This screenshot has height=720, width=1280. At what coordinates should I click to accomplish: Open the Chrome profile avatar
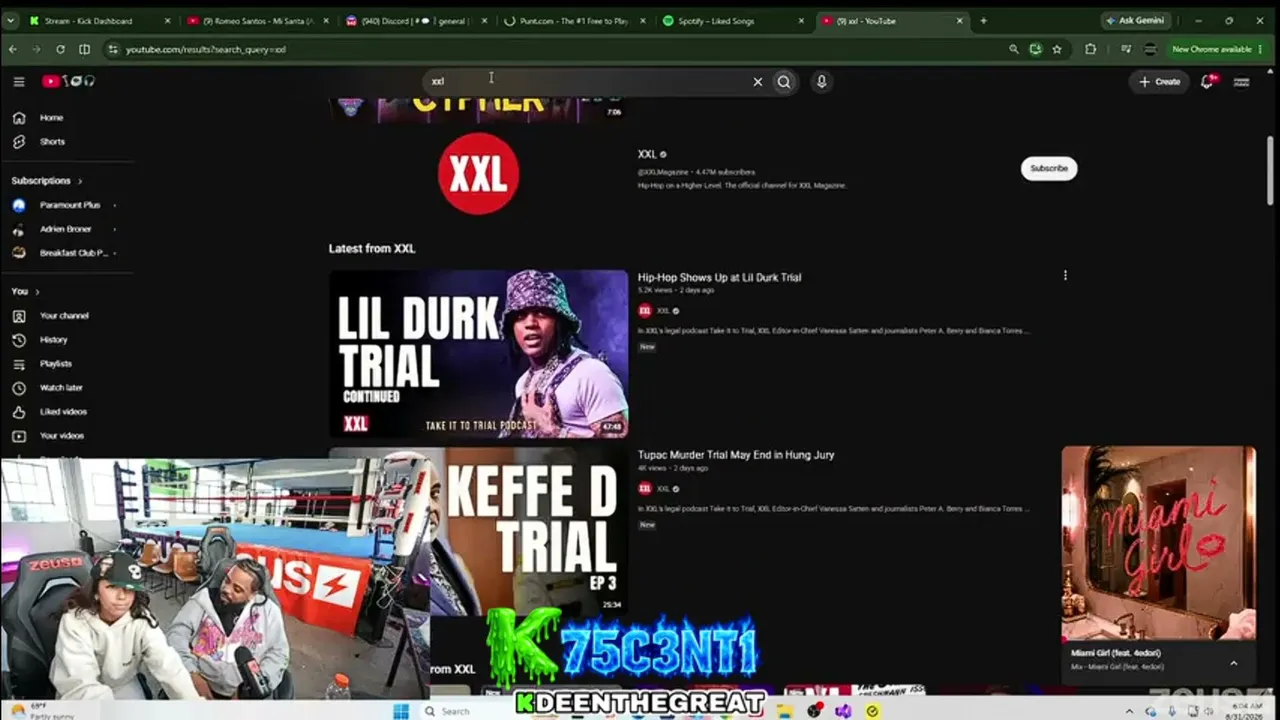(1150, 49)
